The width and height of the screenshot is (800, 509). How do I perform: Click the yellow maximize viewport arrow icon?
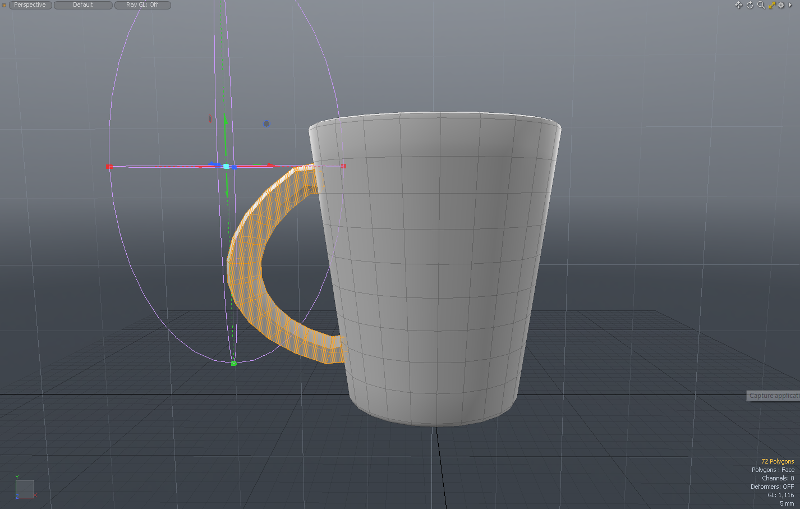point(771,5)
